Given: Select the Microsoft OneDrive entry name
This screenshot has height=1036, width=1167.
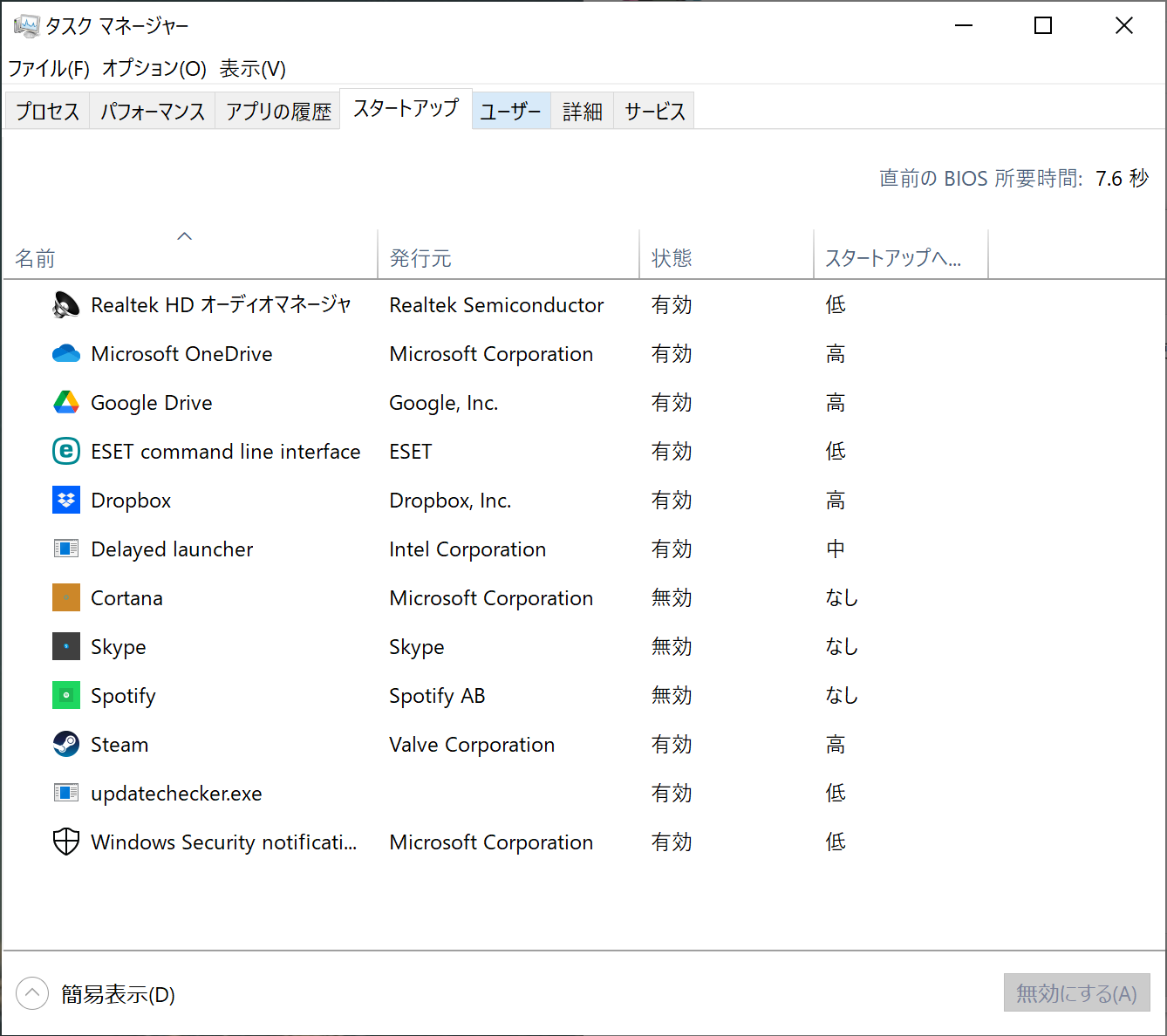Looking at the screenshot, I should tap(181, 353).
